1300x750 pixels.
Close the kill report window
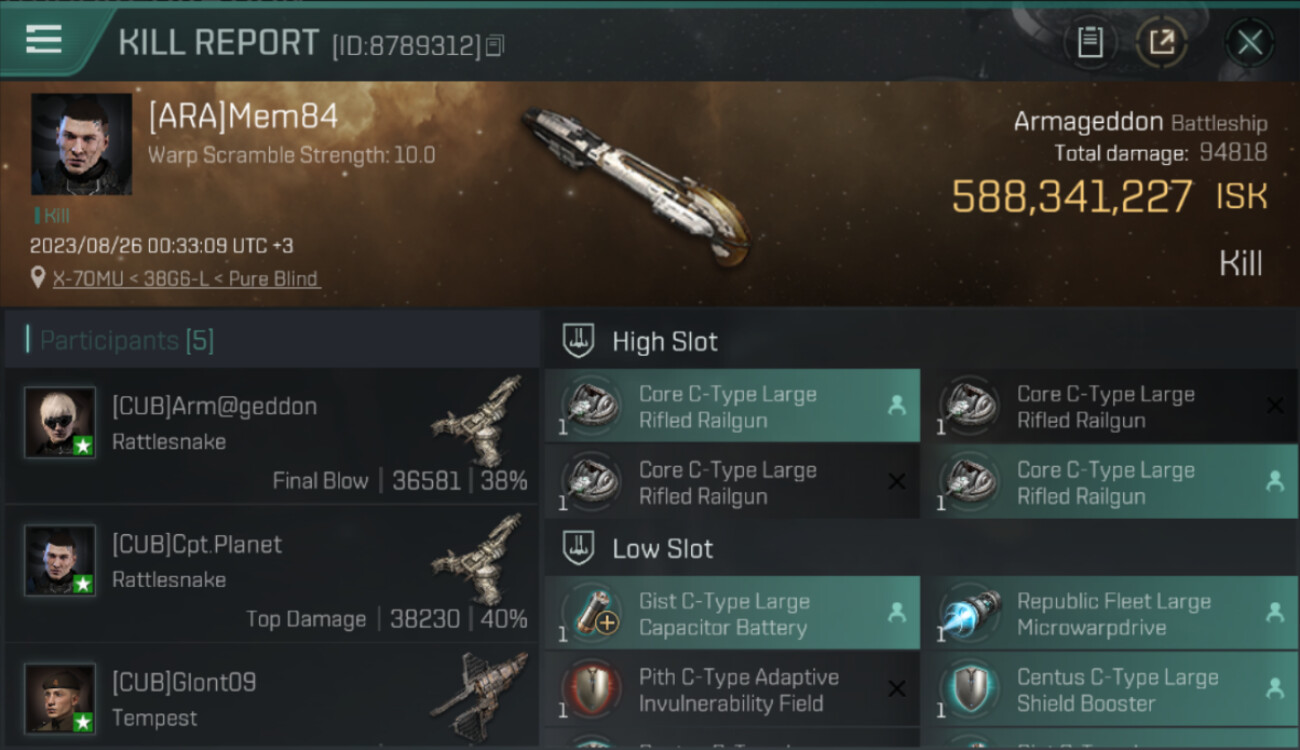pyautogui.click(x=1250, y=42)
